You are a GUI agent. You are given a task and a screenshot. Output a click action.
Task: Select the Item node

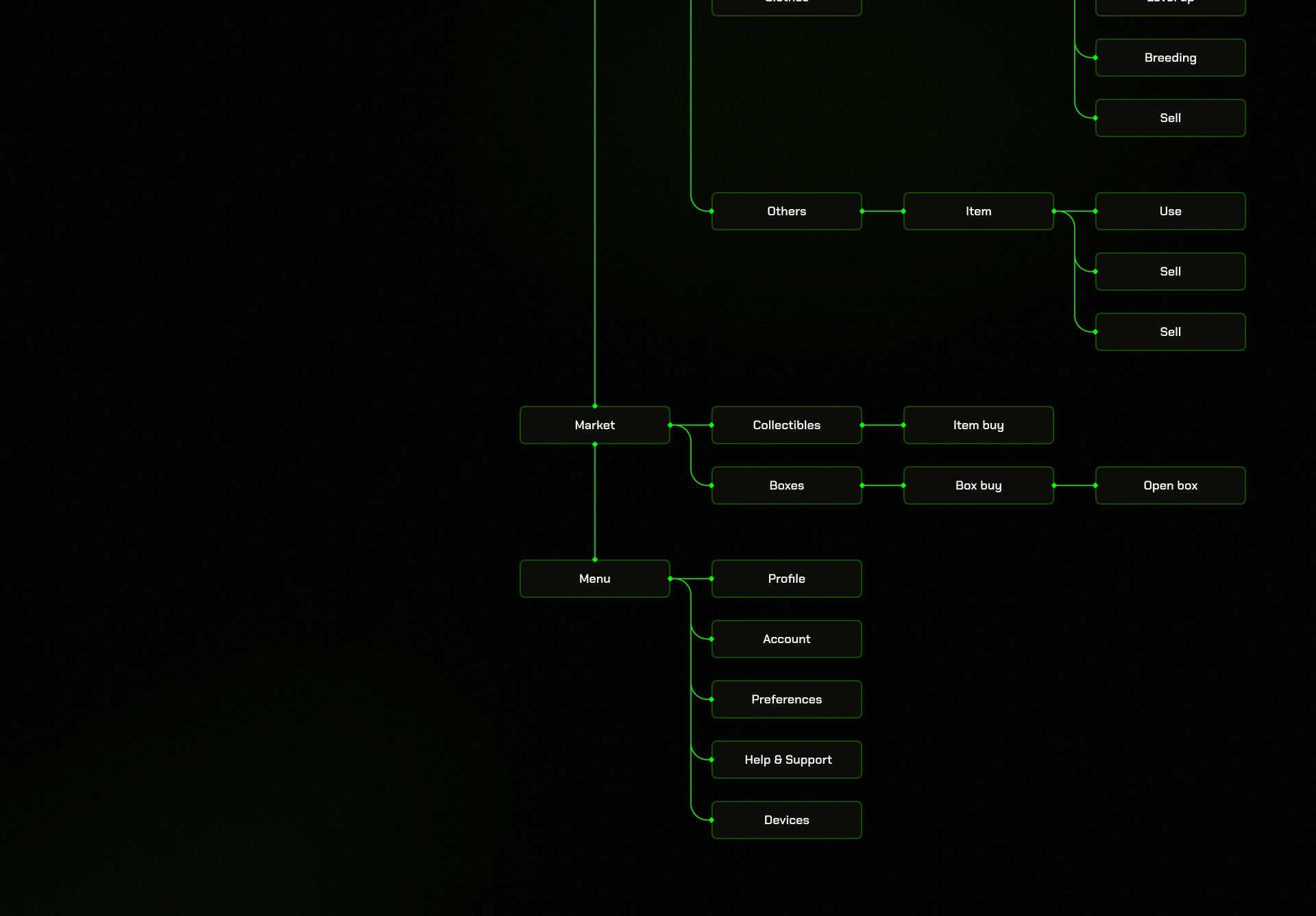(978, 211)
